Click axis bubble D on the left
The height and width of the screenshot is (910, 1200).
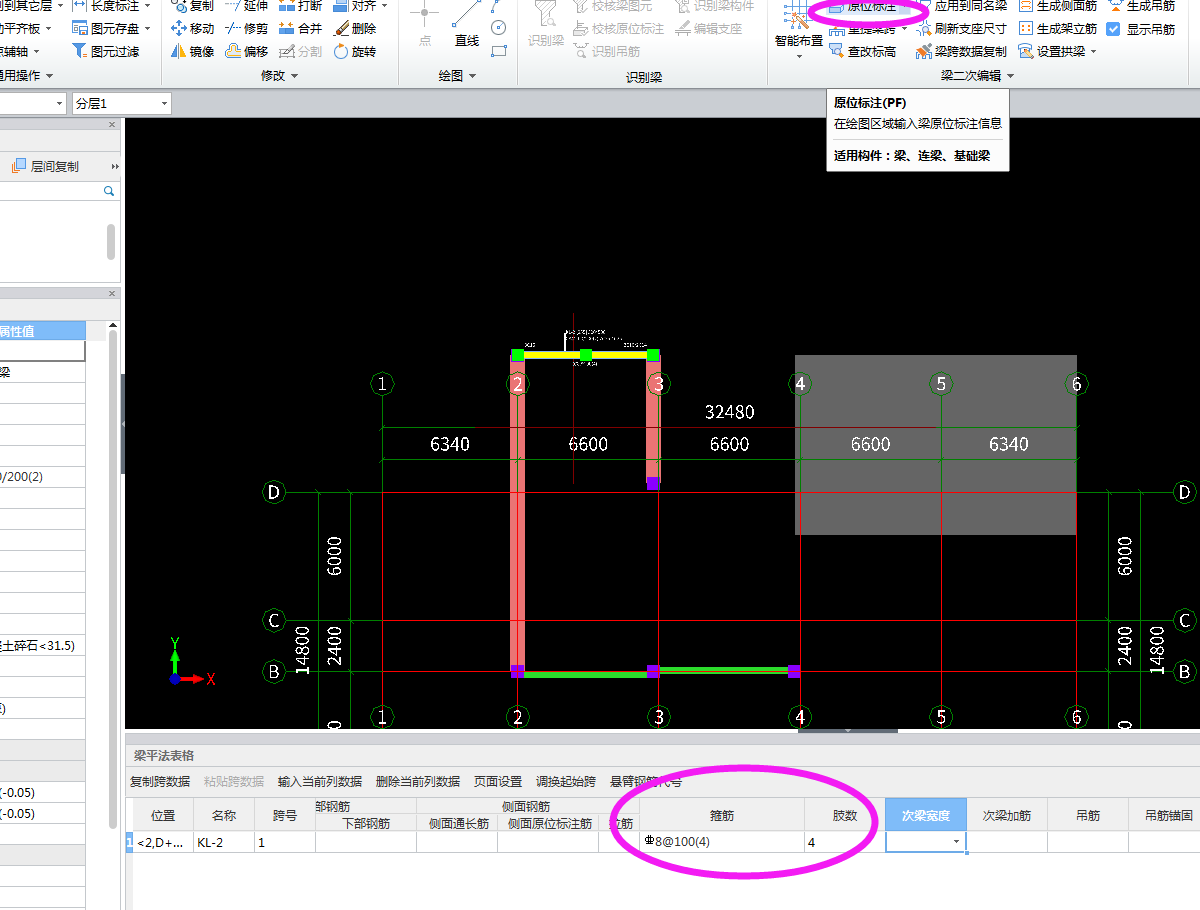tap(273, 492)
